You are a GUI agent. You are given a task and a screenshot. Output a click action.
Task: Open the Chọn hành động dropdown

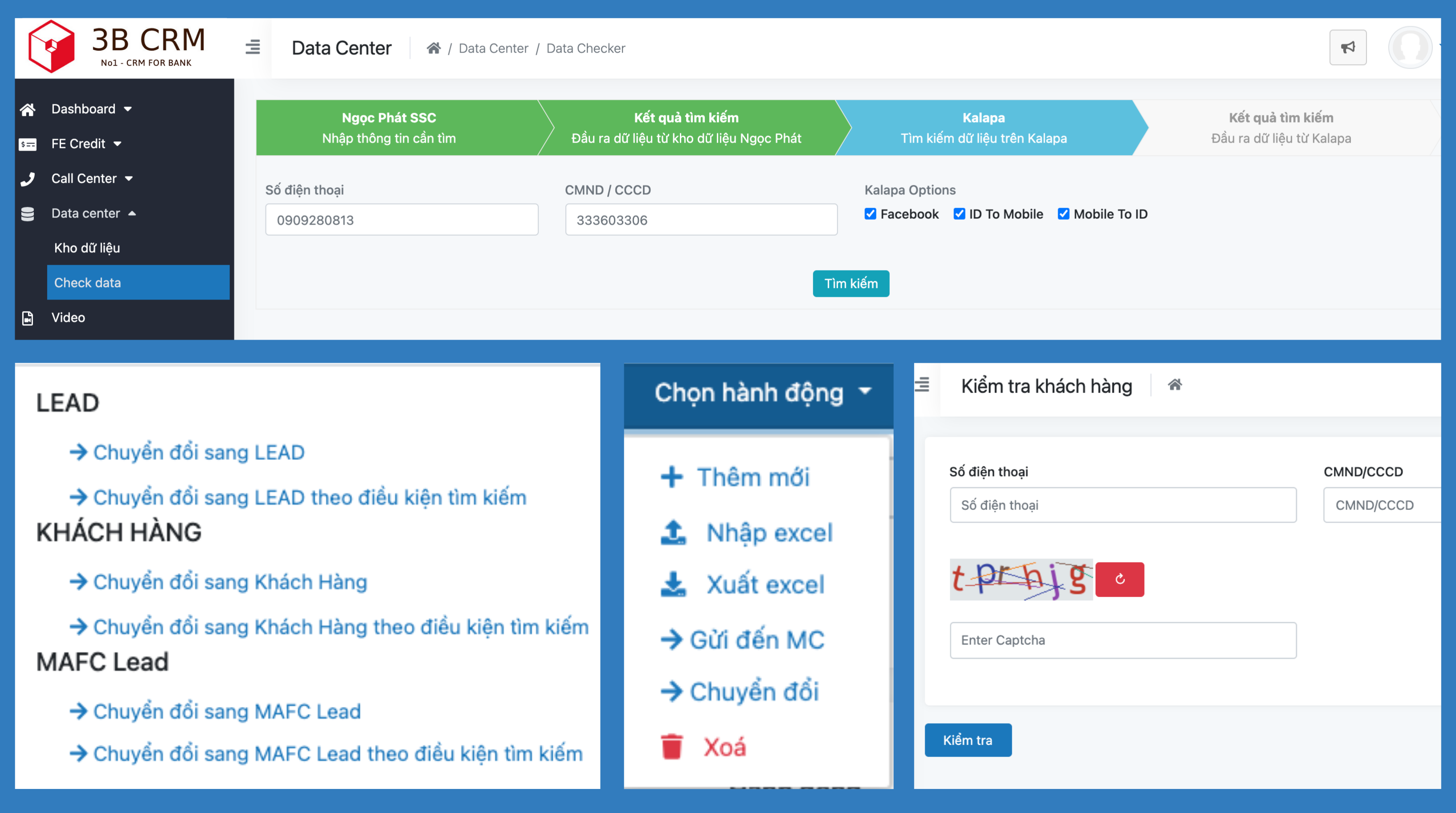point(759,392)
